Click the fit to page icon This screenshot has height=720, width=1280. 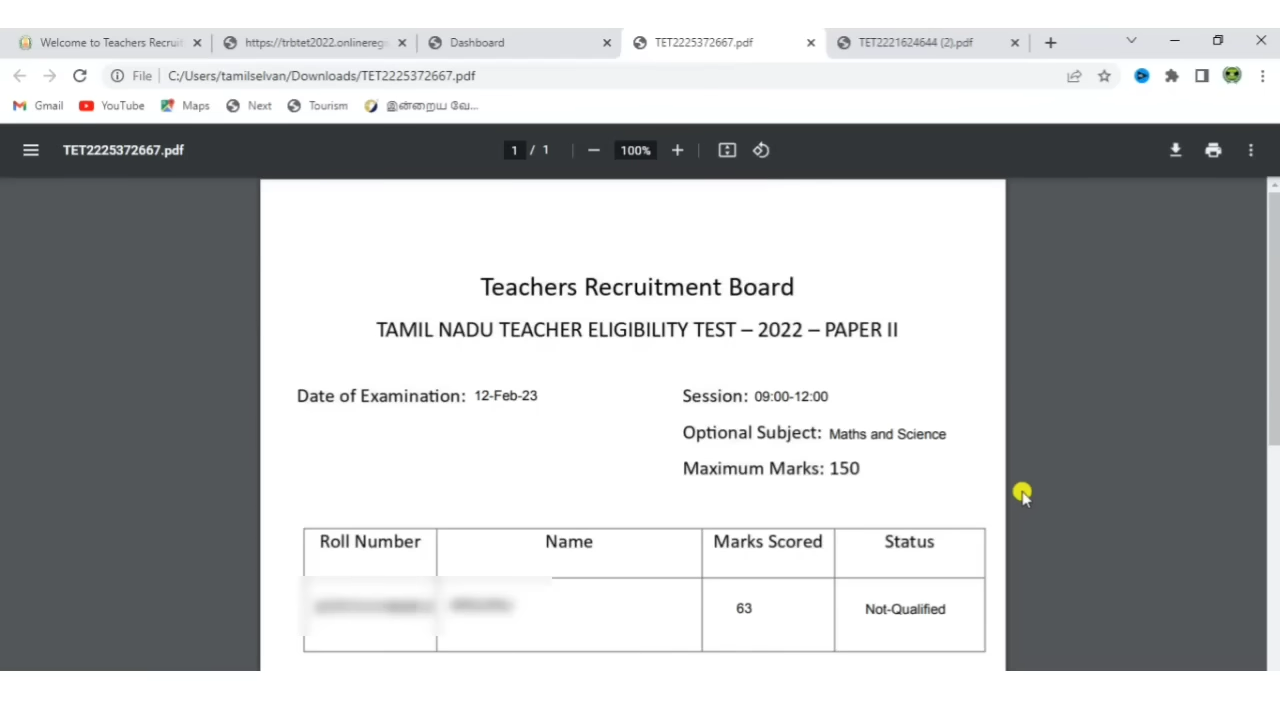727,150
